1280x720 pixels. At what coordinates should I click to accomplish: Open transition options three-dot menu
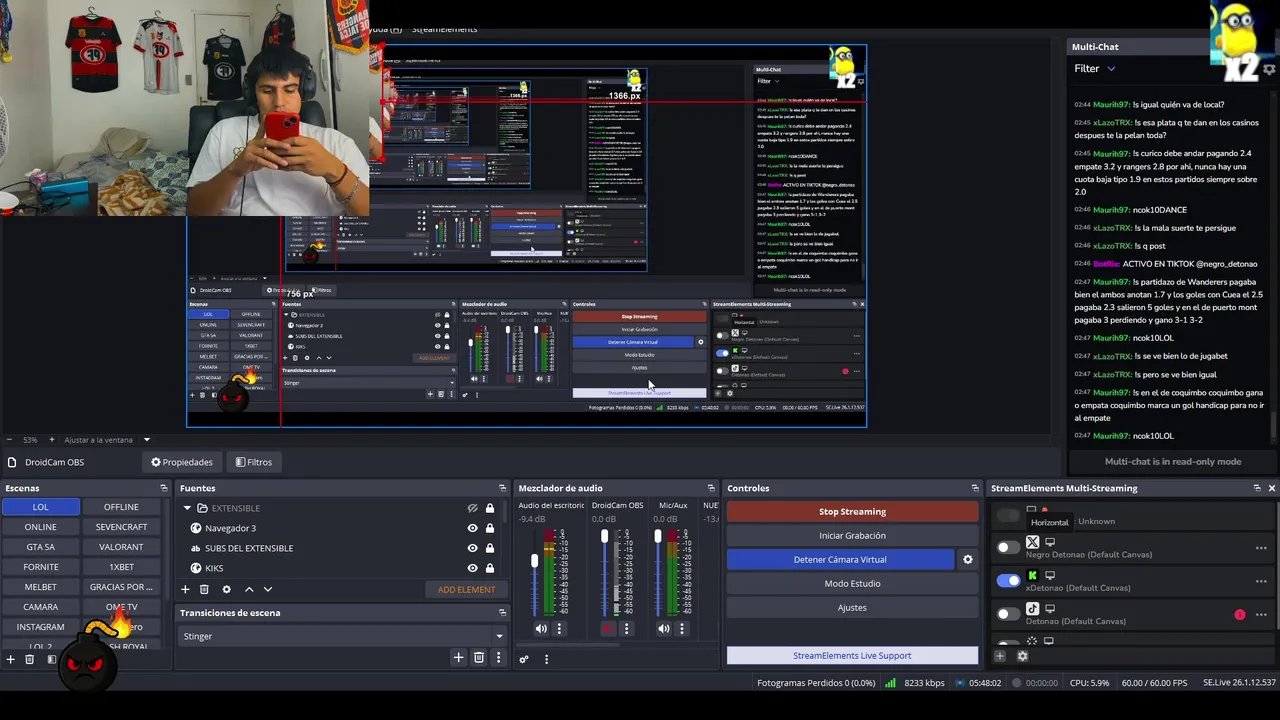[x=498, y=657]
